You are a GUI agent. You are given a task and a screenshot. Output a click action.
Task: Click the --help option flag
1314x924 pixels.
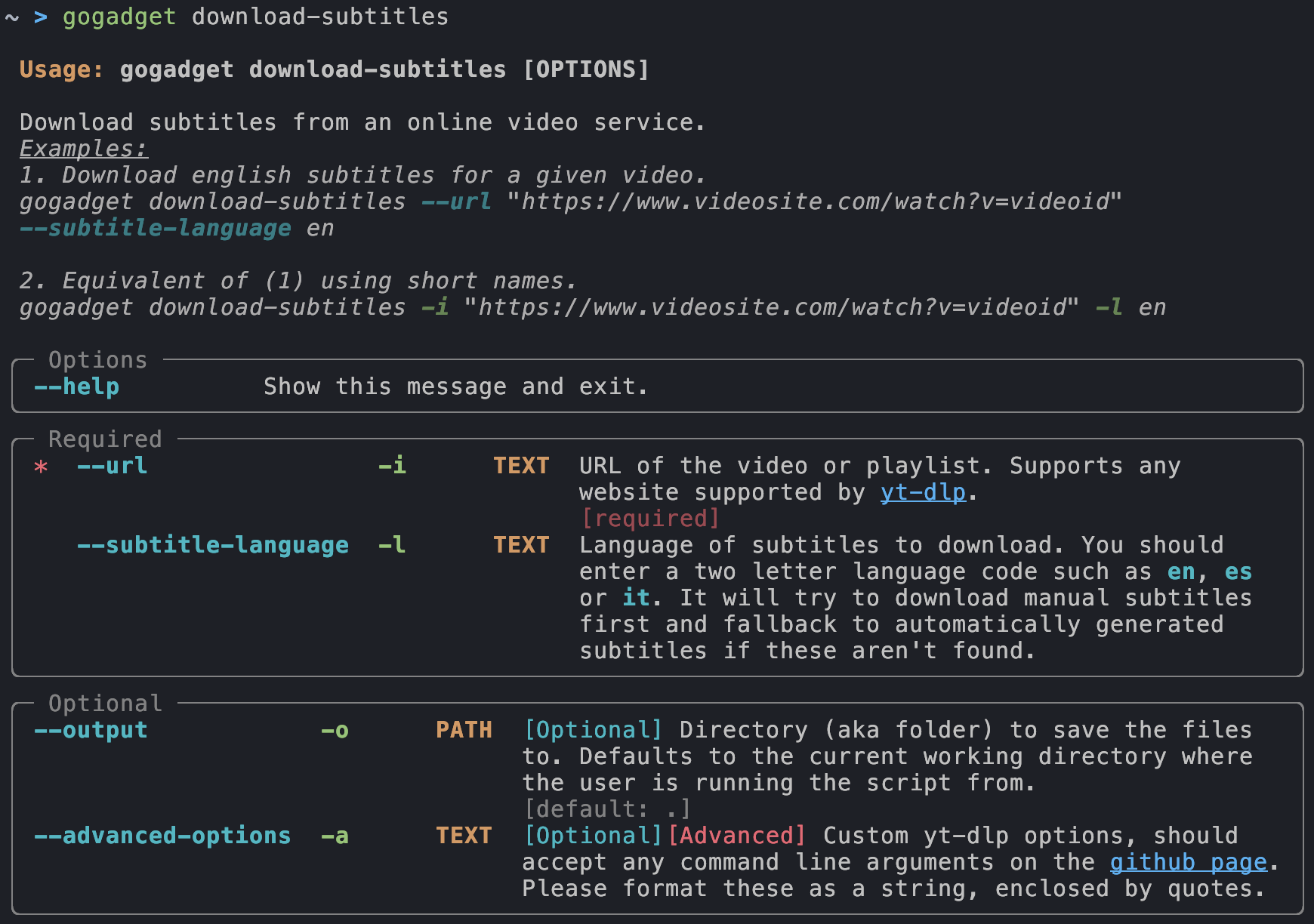(x=76, y=387)
